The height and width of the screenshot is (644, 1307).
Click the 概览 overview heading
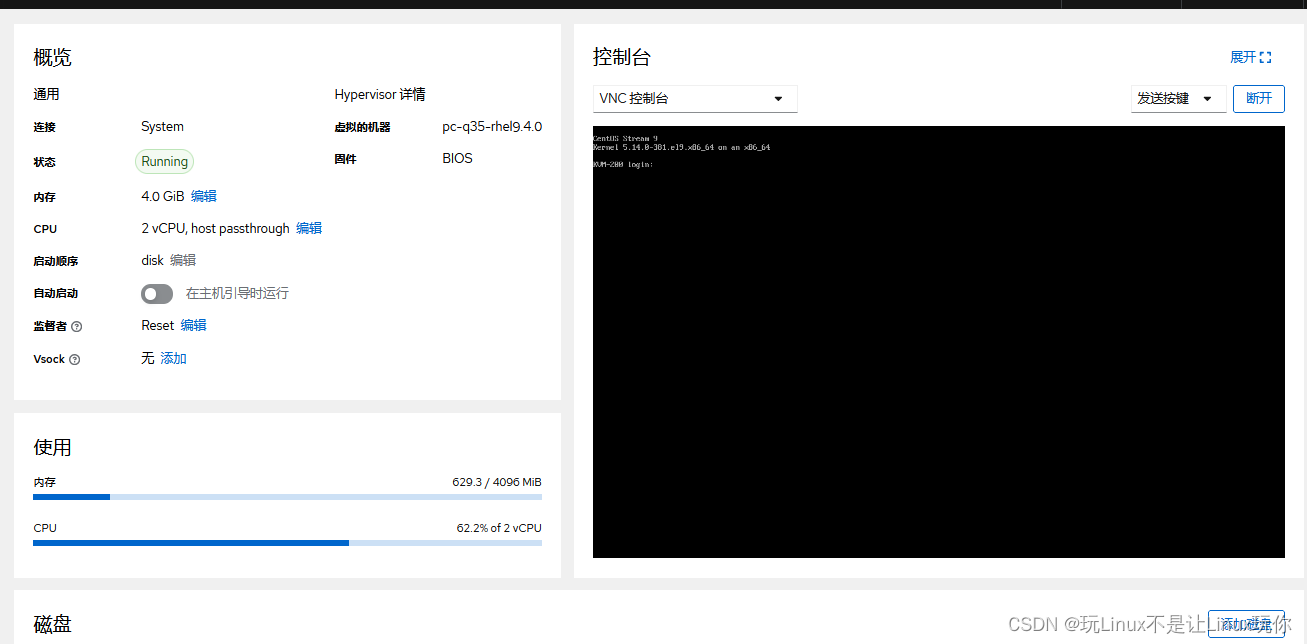click(x=52, y=57)
